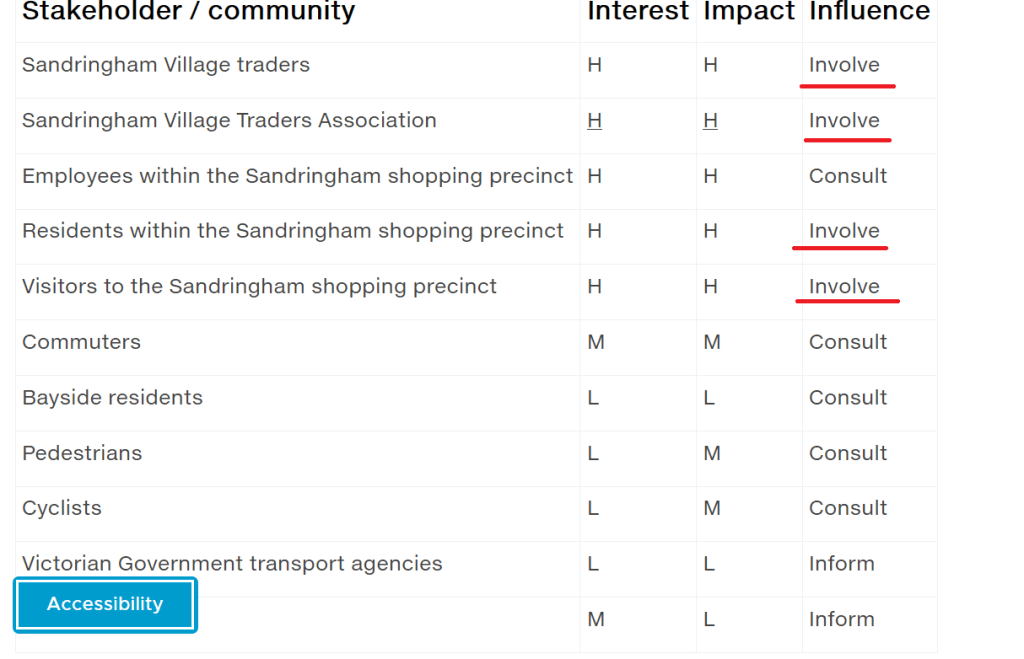This screenshot has height=659, width=1024.
Task: Select the Sandringham Village traders row label
Action: pos(166,65)
